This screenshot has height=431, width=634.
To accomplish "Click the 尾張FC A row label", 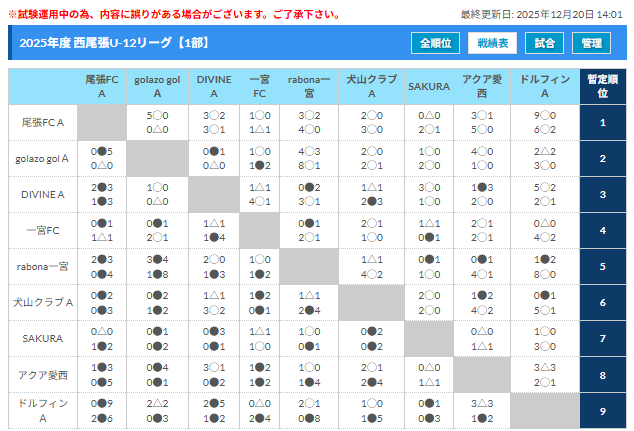I will (x=43, y=122).
